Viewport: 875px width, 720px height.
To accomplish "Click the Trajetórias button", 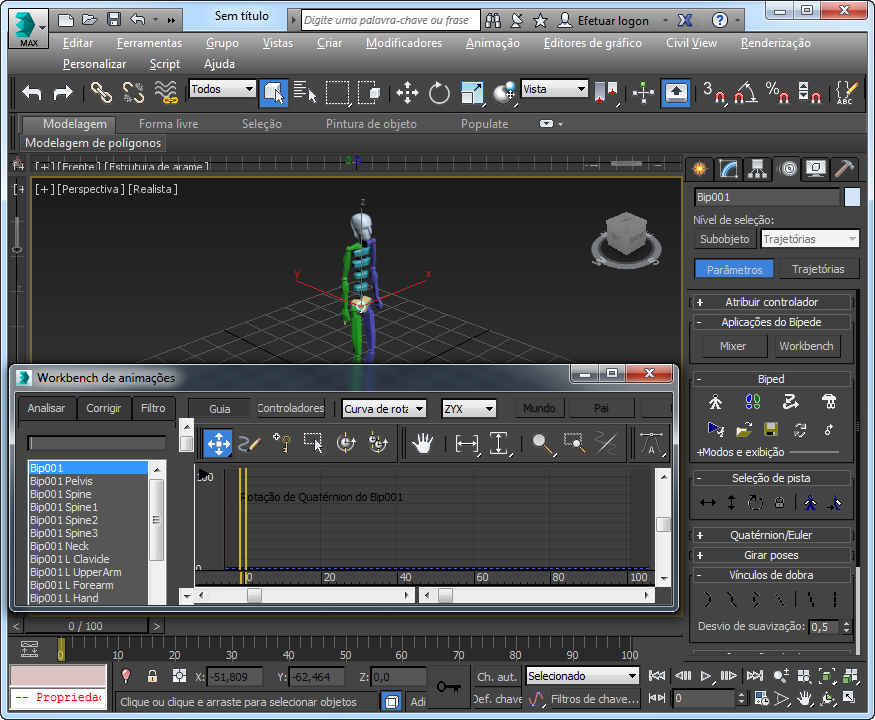I will coord(818,269).
